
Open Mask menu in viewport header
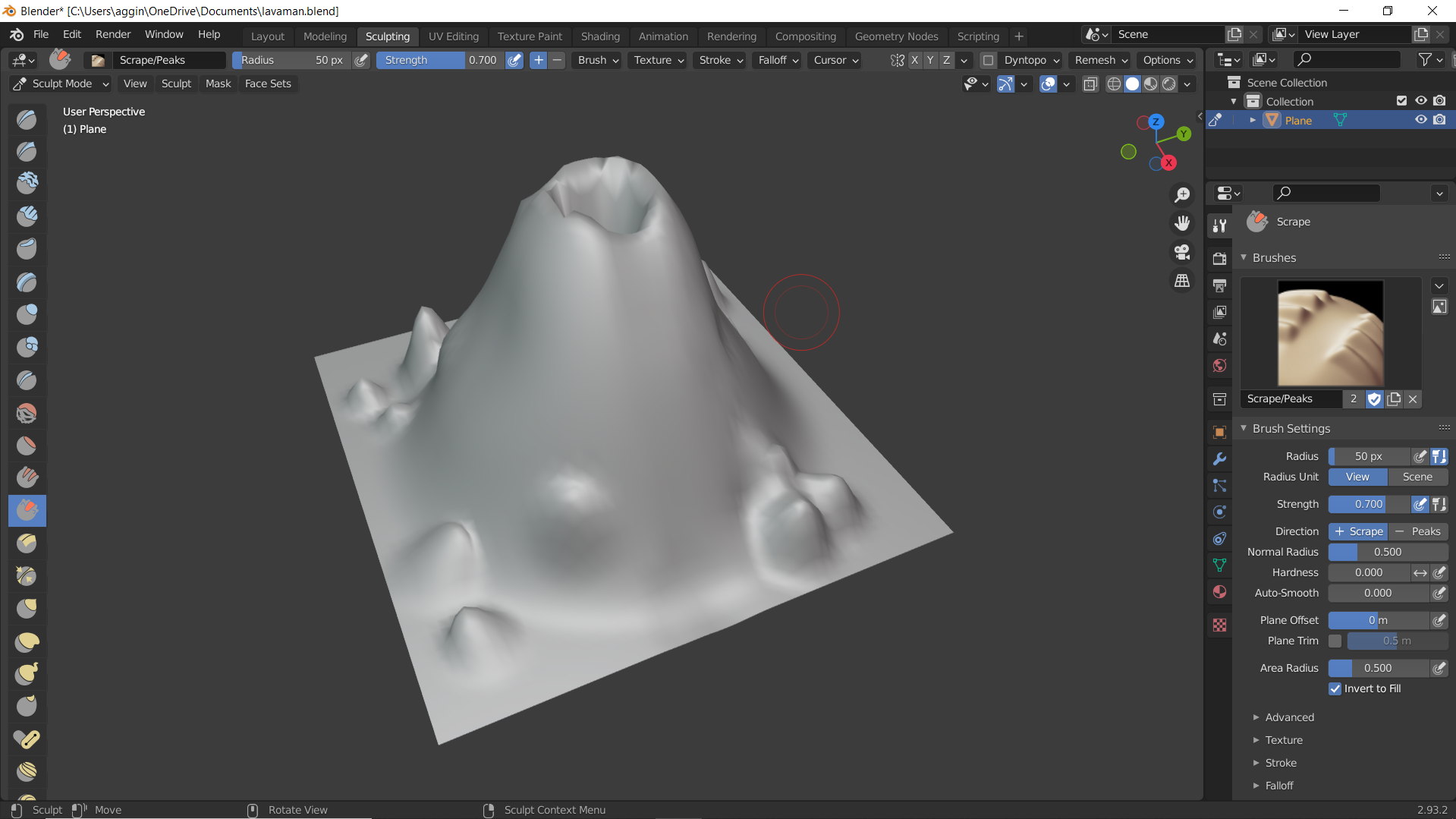coord(218,83)
